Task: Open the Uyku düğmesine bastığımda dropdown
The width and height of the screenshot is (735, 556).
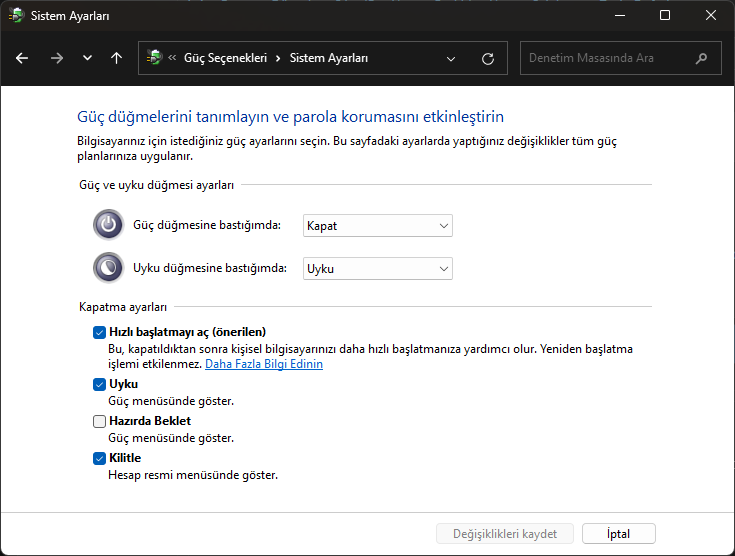Action: [377, 269]
